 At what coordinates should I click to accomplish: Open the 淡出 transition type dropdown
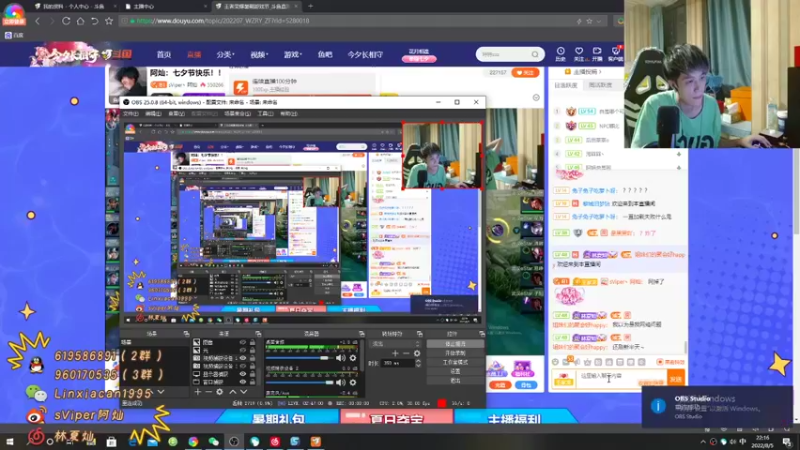tap(395, 344)
